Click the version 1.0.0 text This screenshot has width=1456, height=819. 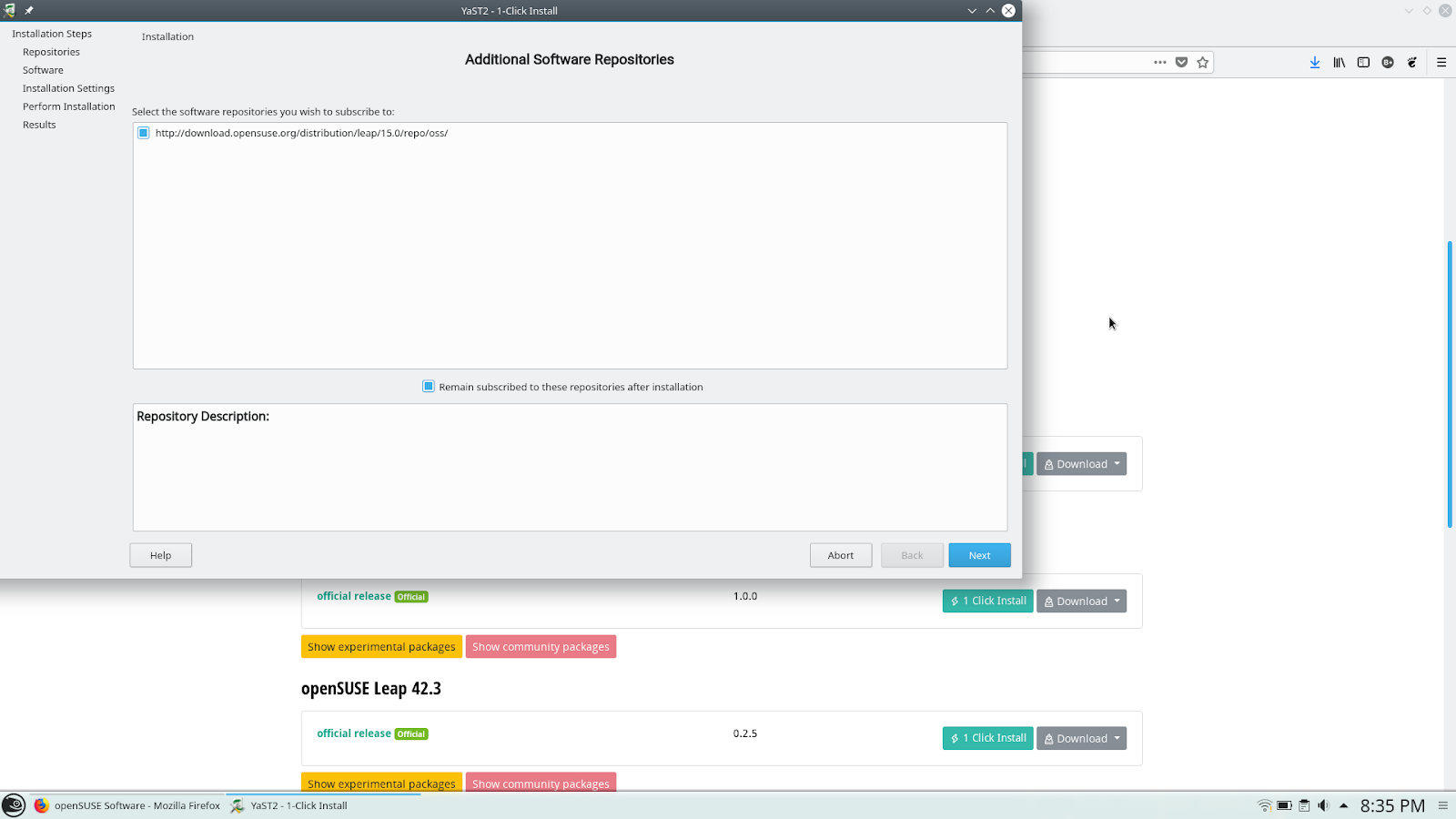745,596
